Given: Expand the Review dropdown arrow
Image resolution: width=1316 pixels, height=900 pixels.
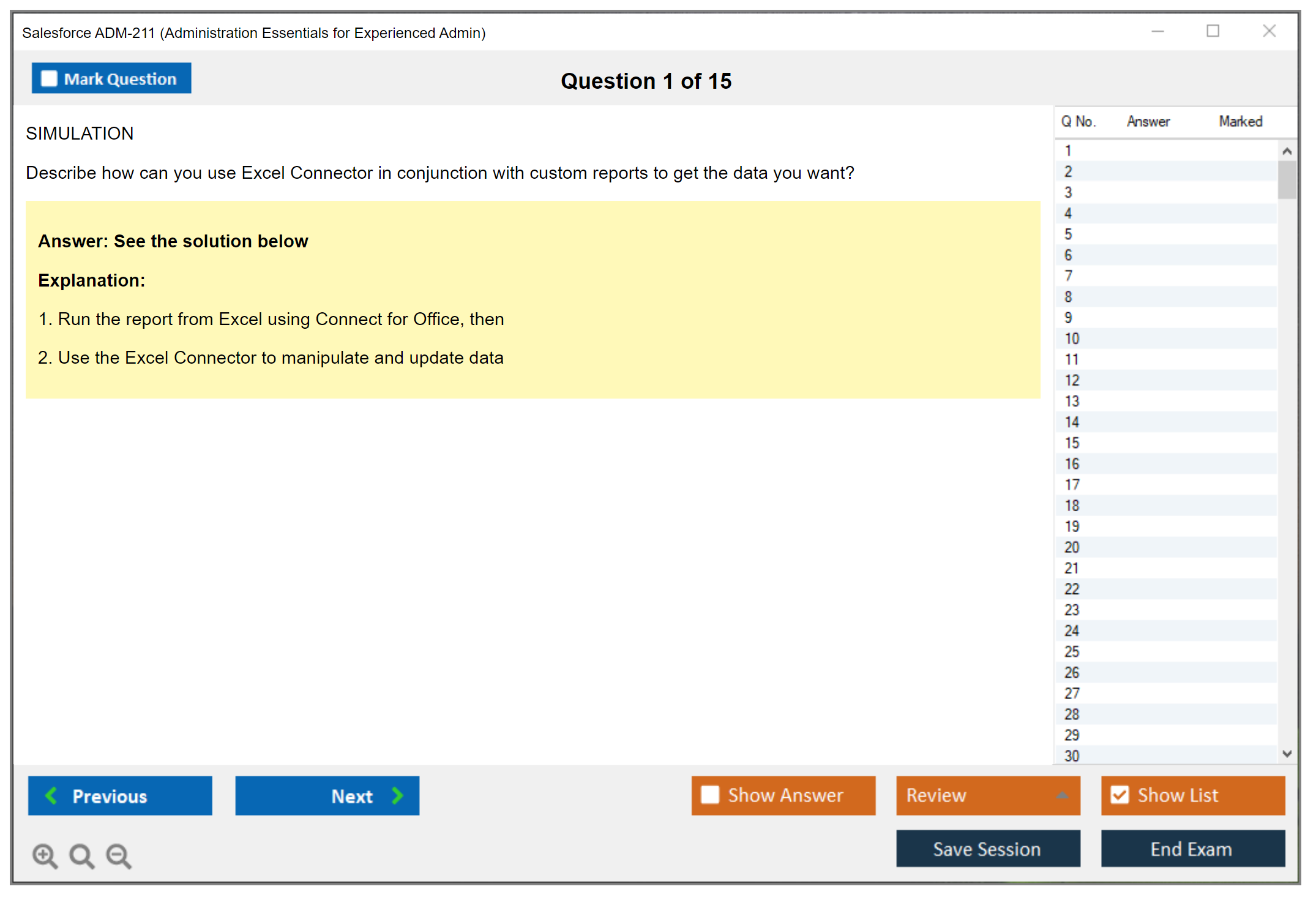Looking at the screenshot, I should coord(1062,795).
